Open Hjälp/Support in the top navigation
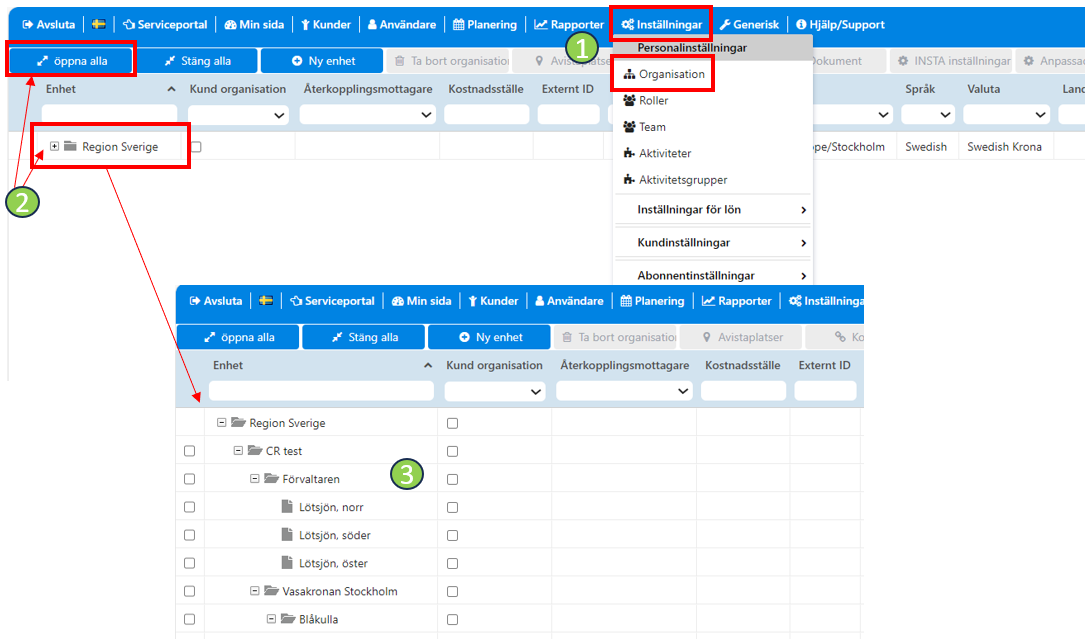The image size is (1085, 639). pyautogui.click(x=840, y=25)
